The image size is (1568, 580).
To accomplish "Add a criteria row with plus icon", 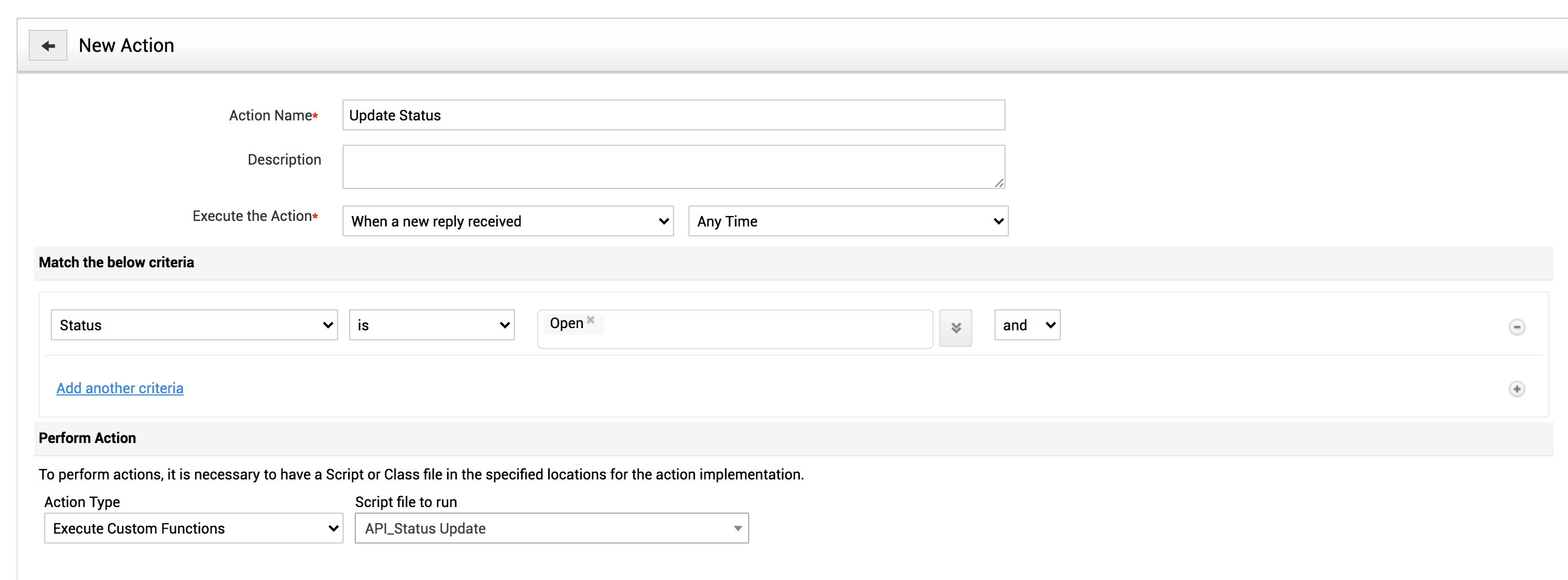I will click(1516, 389).
